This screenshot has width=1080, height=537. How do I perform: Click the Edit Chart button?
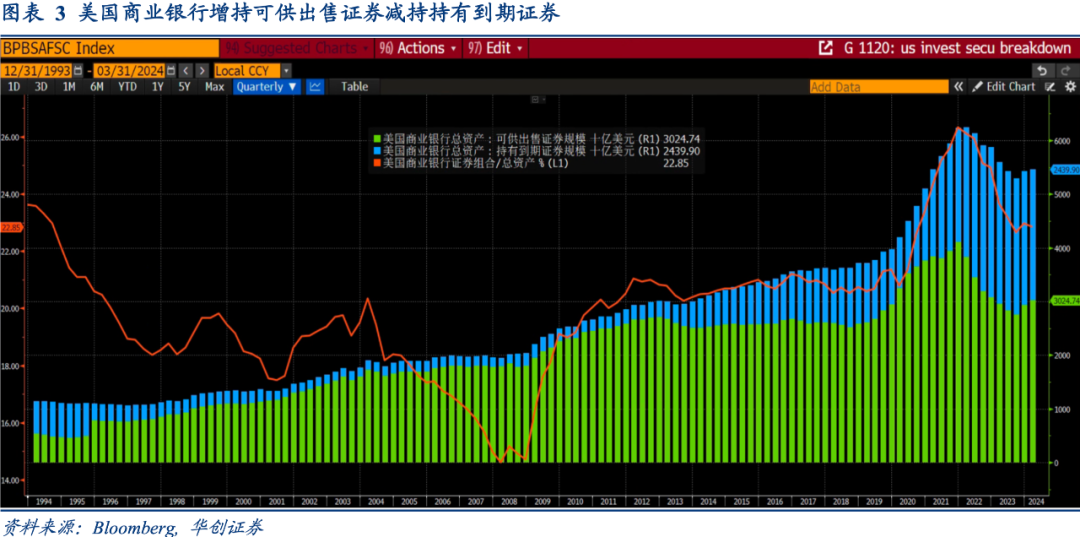coord(1004,87)
